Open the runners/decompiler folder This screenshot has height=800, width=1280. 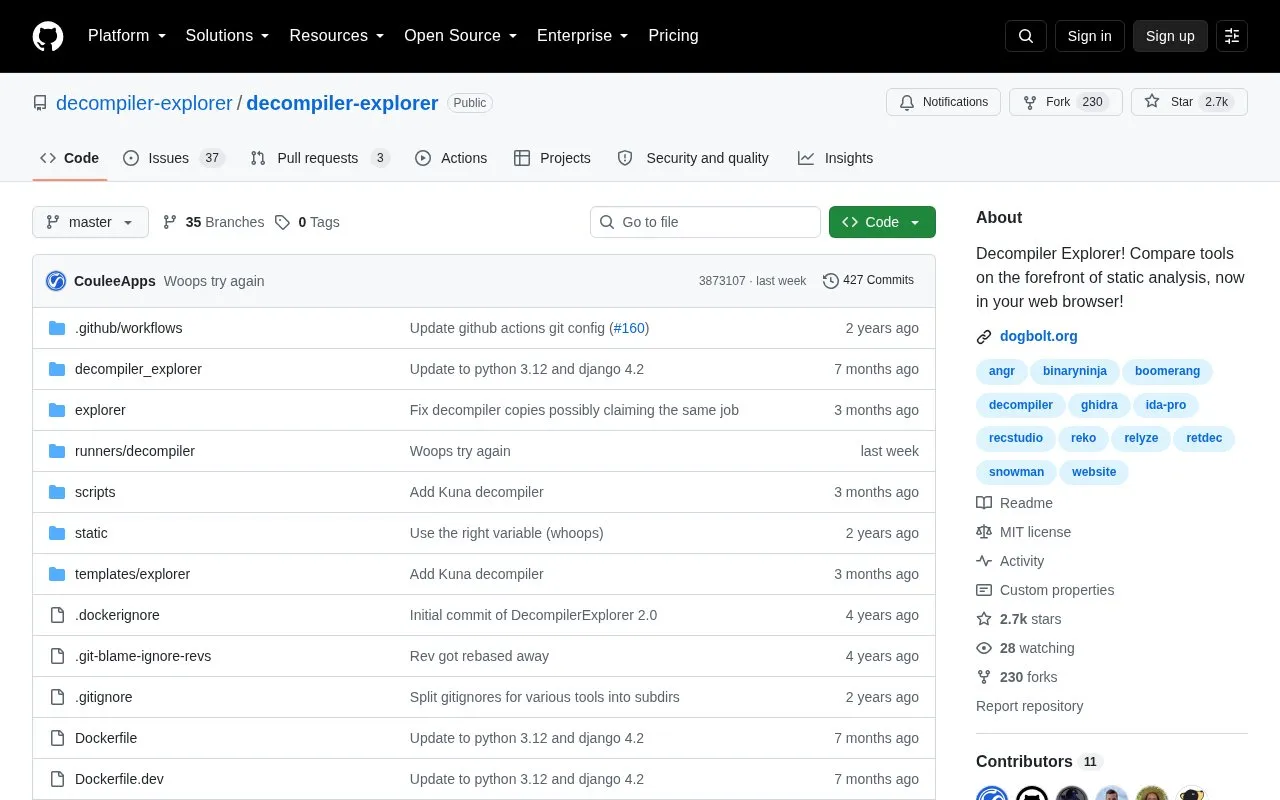click(135, 451)
